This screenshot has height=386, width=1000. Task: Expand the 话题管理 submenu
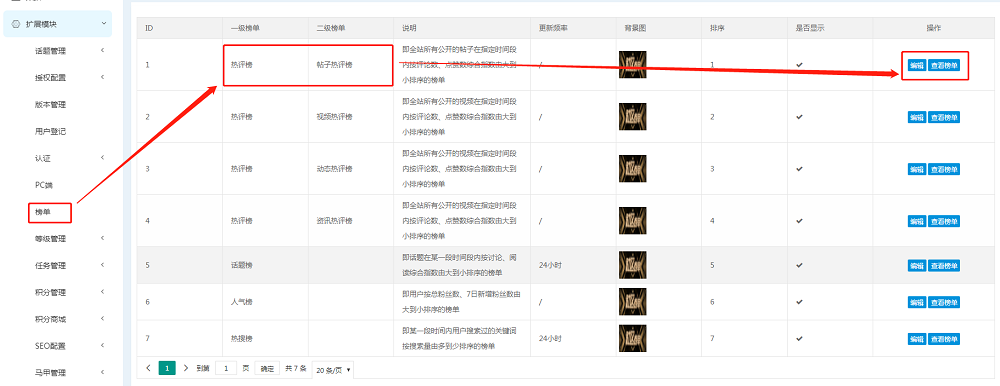tap(102, 50)
